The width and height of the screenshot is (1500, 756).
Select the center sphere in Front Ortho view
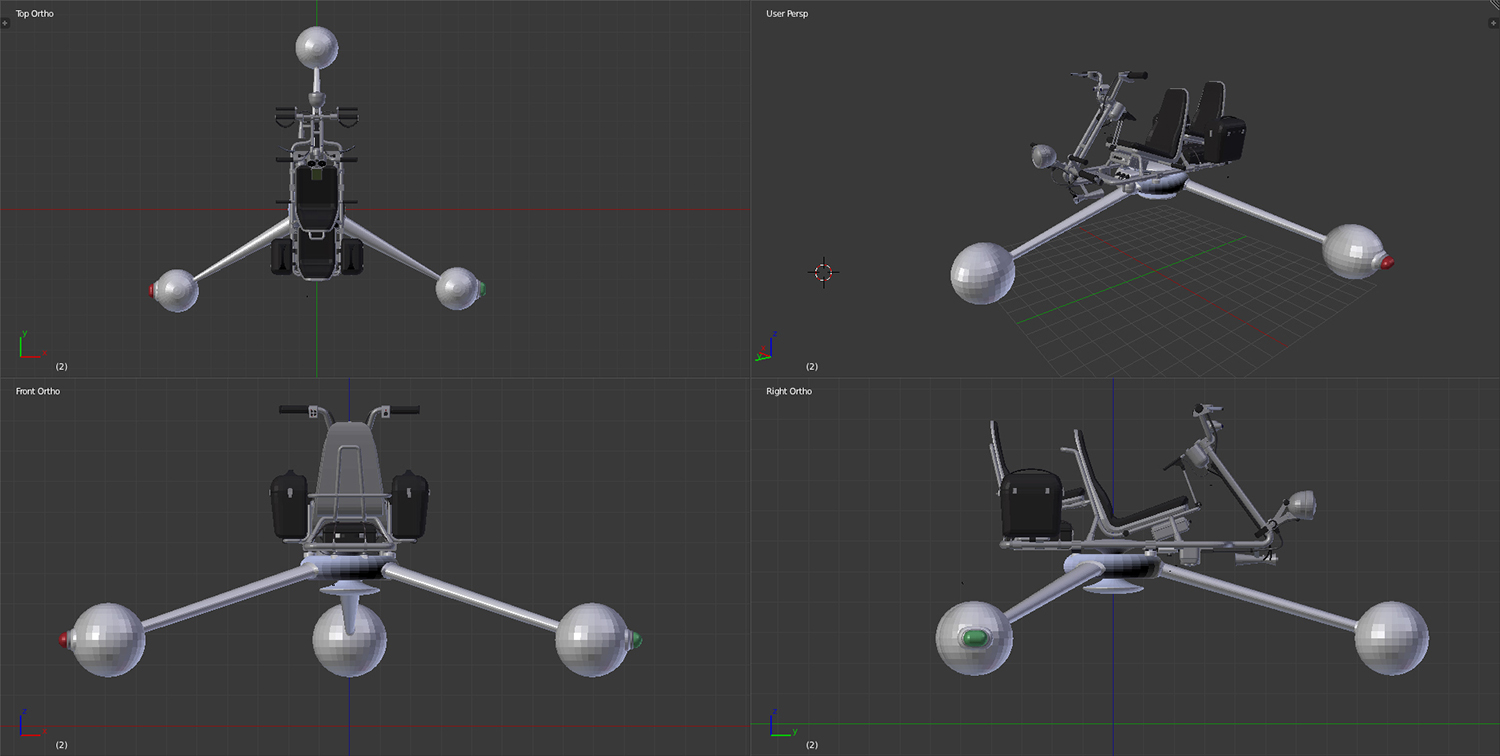coord(348,642)
